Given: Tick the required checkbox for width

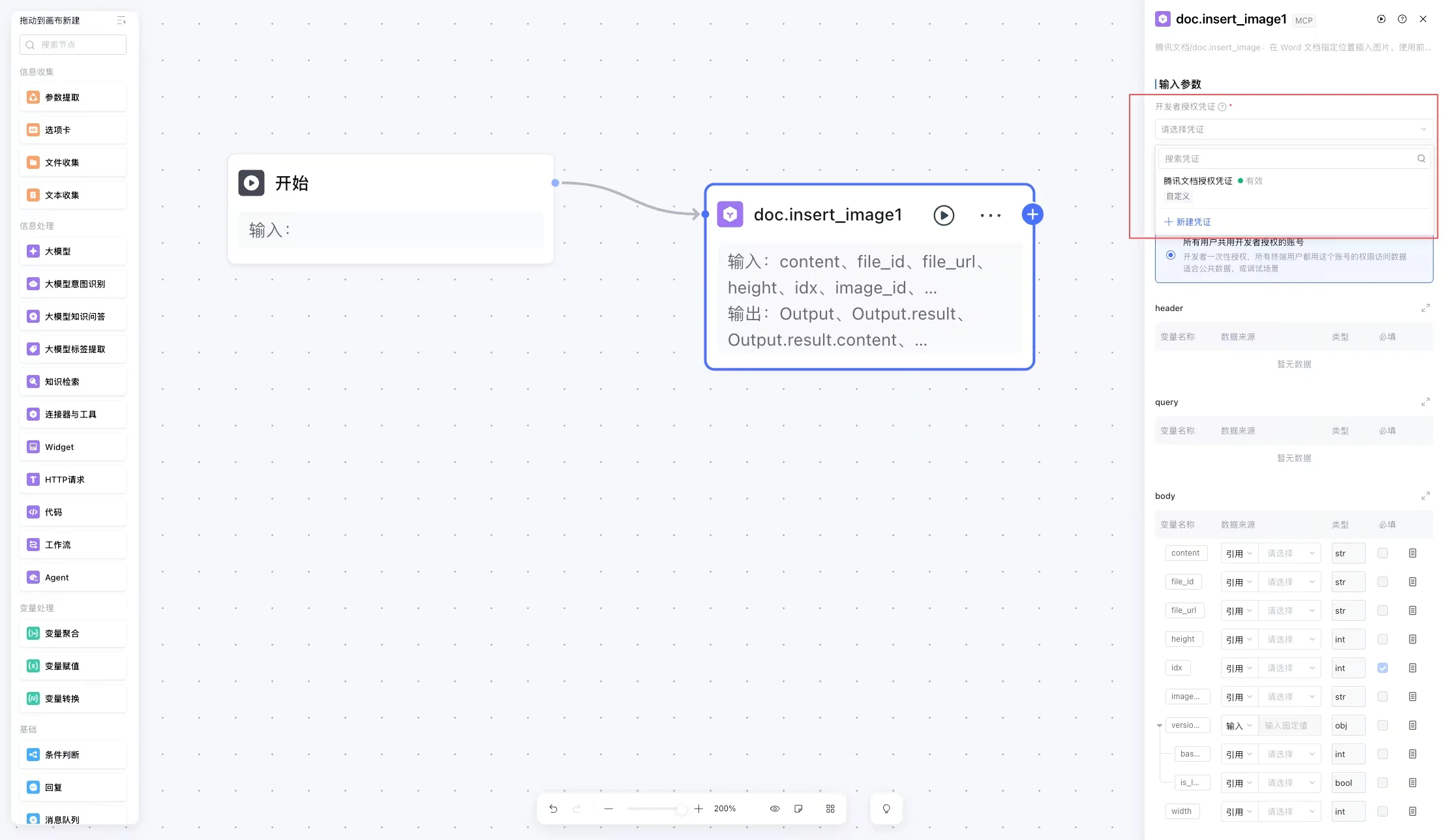Looking at the screenshot, I should pos(1383,811).
